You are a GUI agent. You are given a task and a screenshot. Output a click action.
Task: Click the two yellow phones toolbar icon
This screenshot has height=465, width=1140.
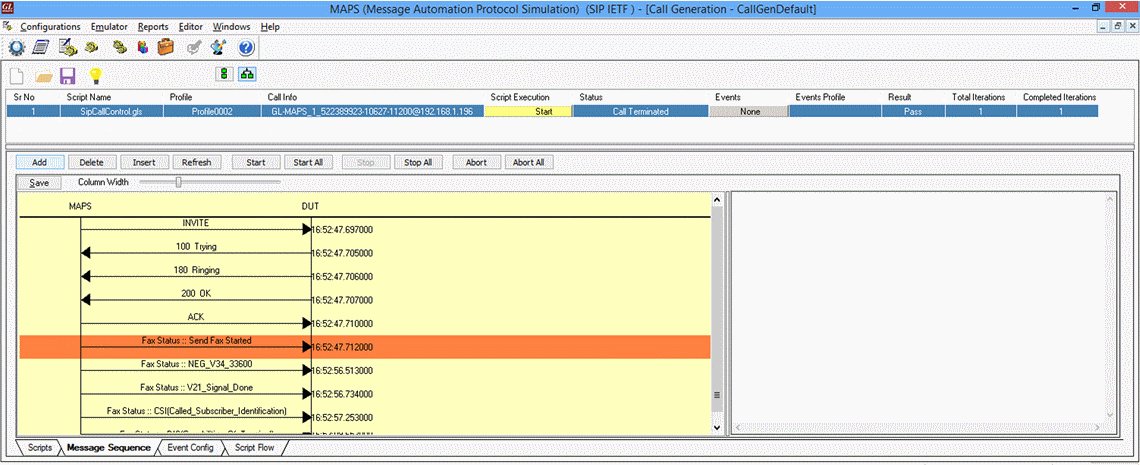(121, 48)
